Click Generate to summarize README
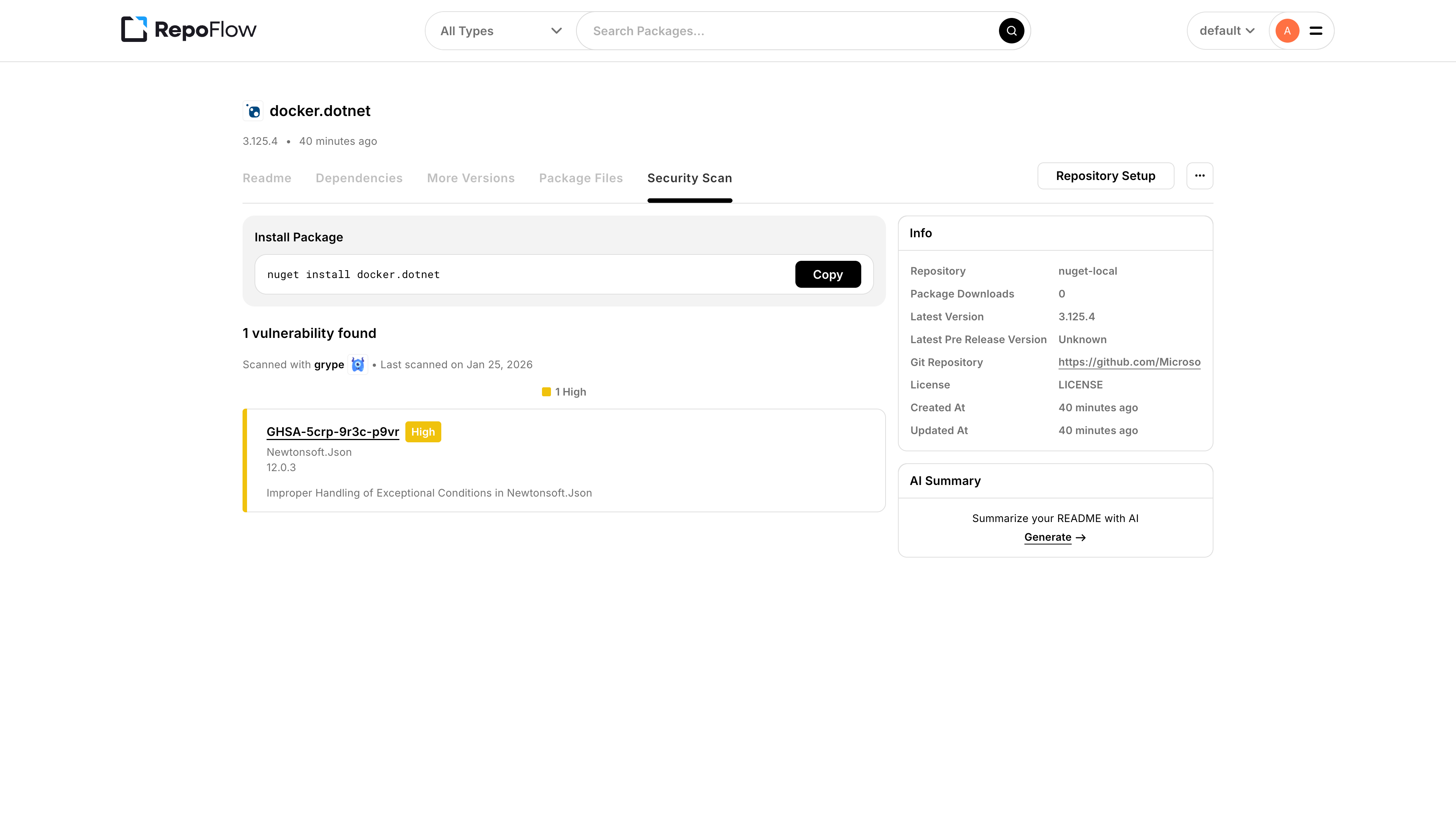 tap(1047, 538)
